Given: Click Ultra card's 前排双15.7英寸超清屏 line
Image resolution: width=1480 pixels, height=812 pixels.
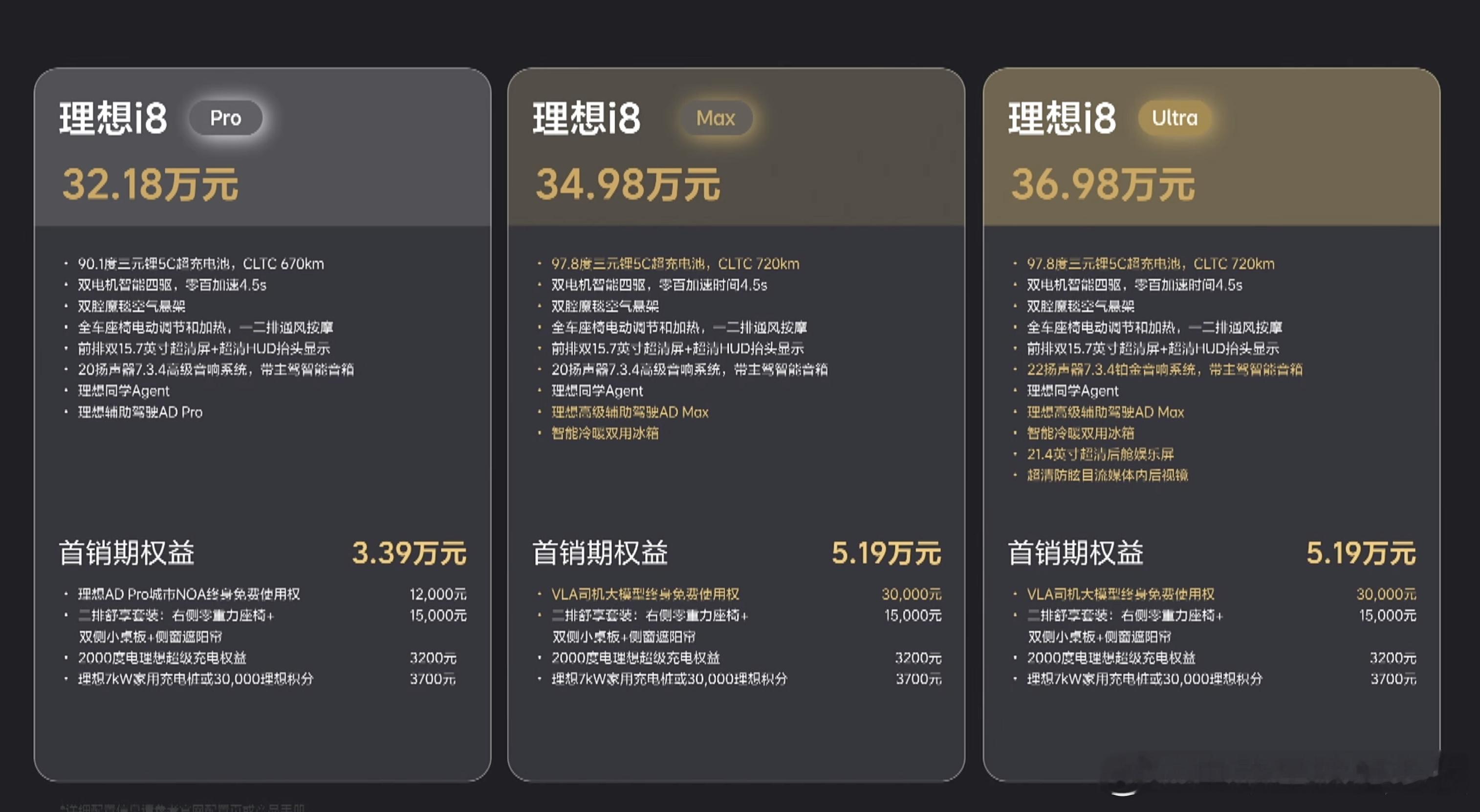Looking at the screenshot, I should click(x=1153, y=348).
